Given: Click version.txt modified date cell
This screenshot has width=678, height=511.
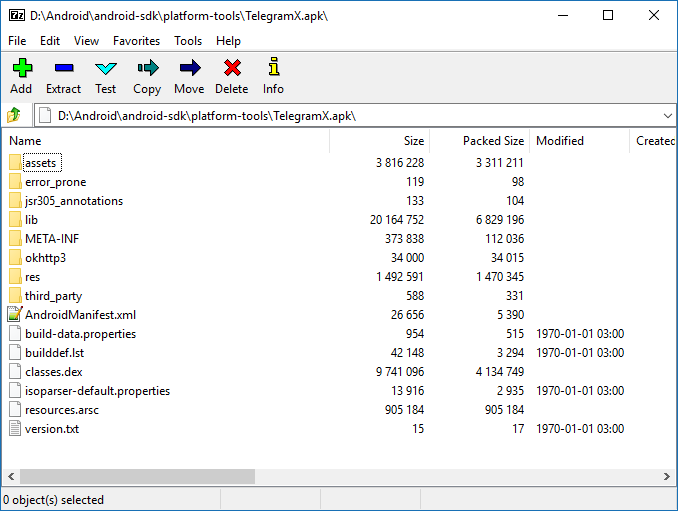Looking at the screenshot, I should [580, 429].
